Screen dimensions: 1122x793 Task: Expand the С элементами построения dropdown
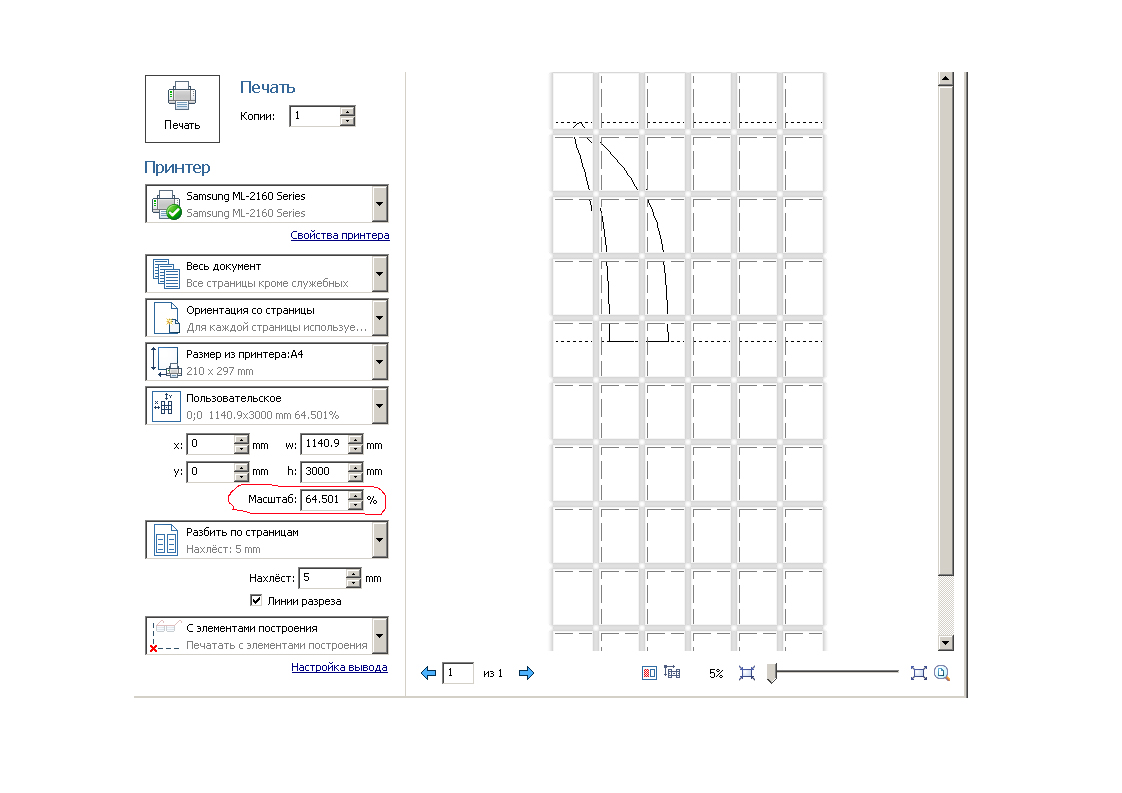click(x=380, y=636)
